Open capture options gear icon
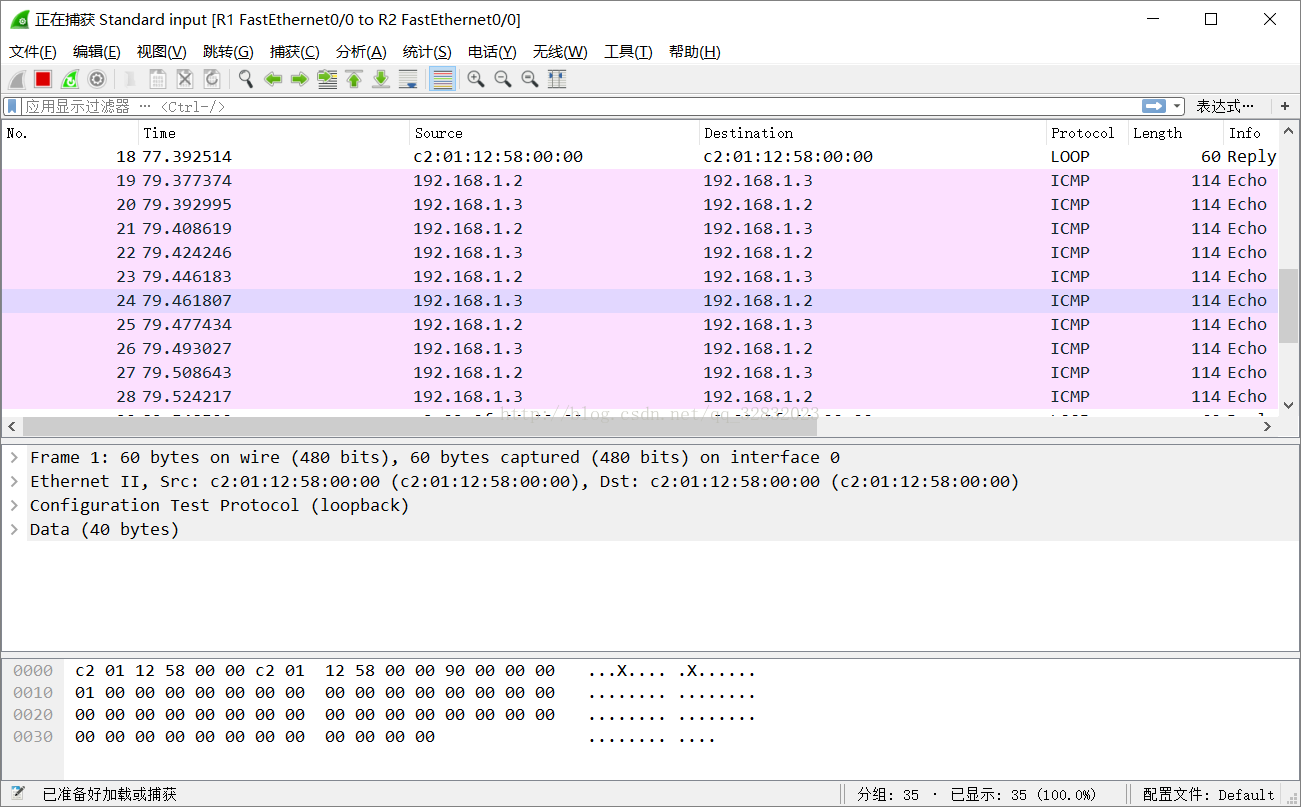This screenshot has height=807, width=1301. point(97,79)
